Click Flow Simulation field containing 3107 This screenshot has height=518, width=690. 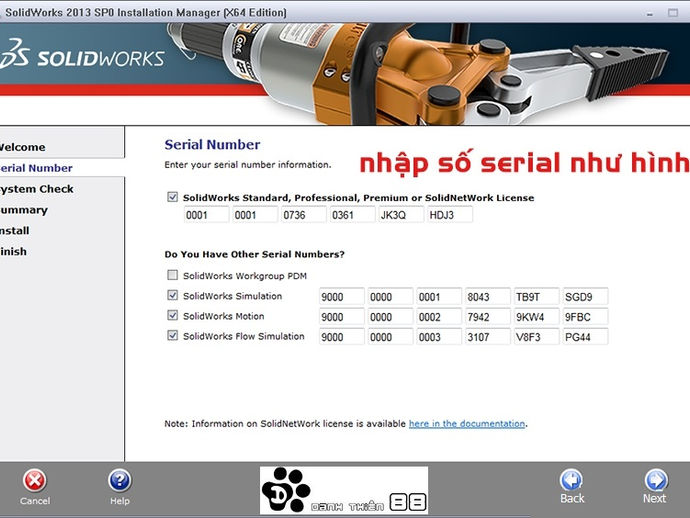(x=488, y=337)
